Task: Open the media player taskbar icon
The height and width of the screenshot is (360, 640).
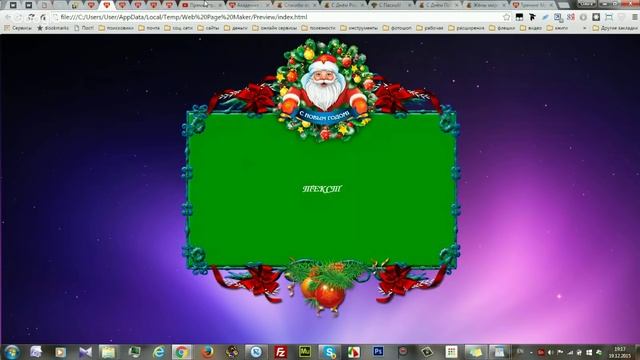Action: (60, 352)
